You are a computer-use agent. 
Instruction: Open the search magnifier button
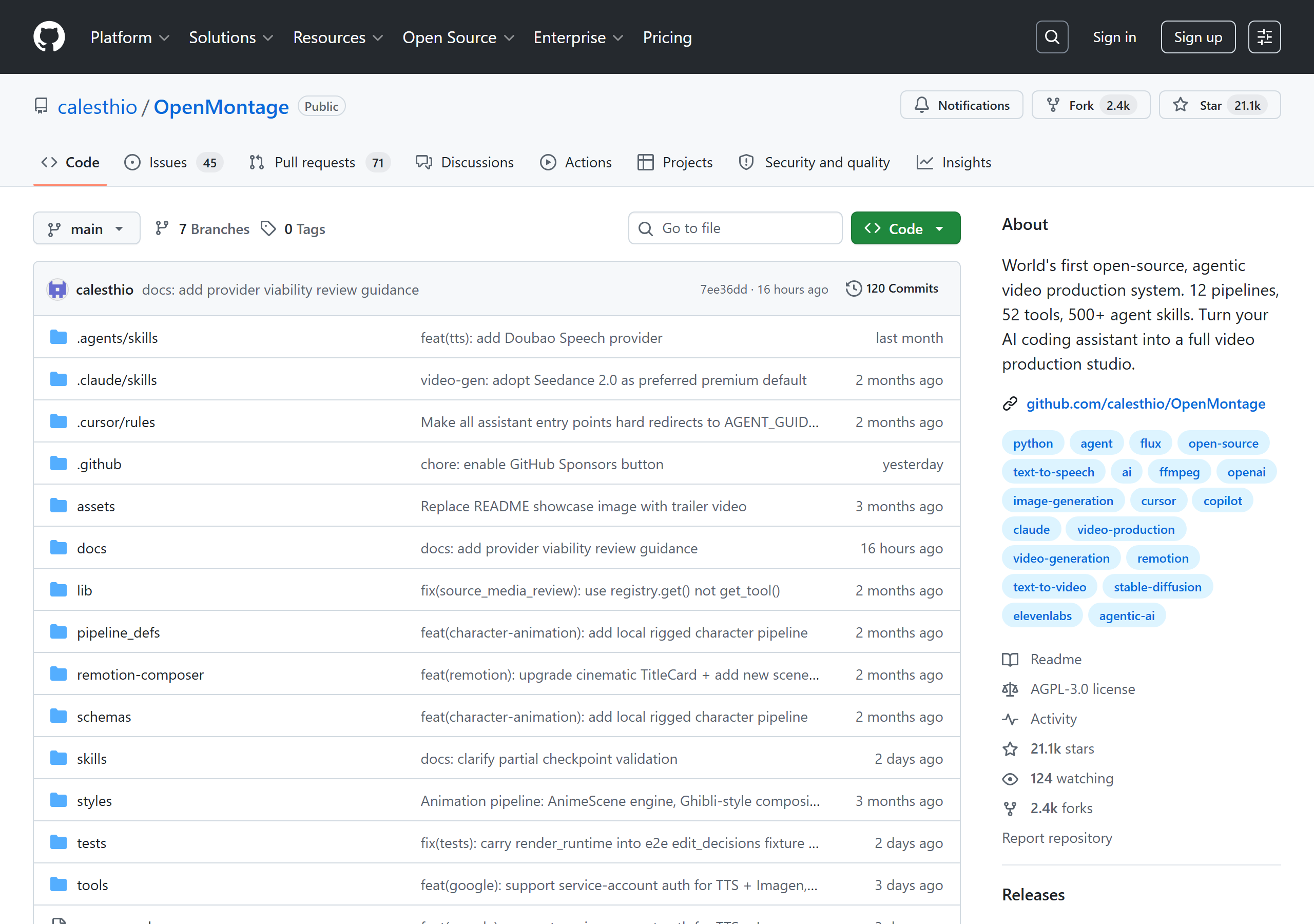[x=1052, y=37]
